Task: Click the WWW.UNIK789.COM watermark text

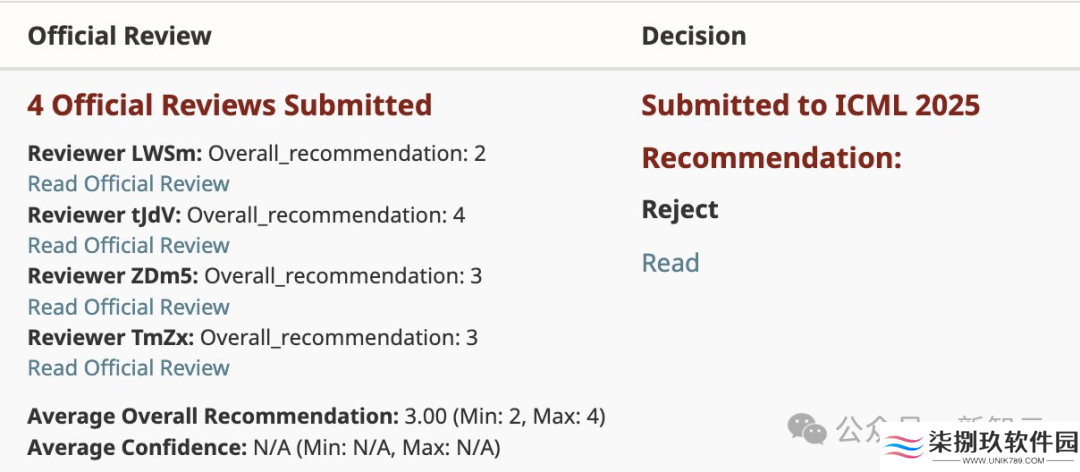Action: [x=1002, y=460]
